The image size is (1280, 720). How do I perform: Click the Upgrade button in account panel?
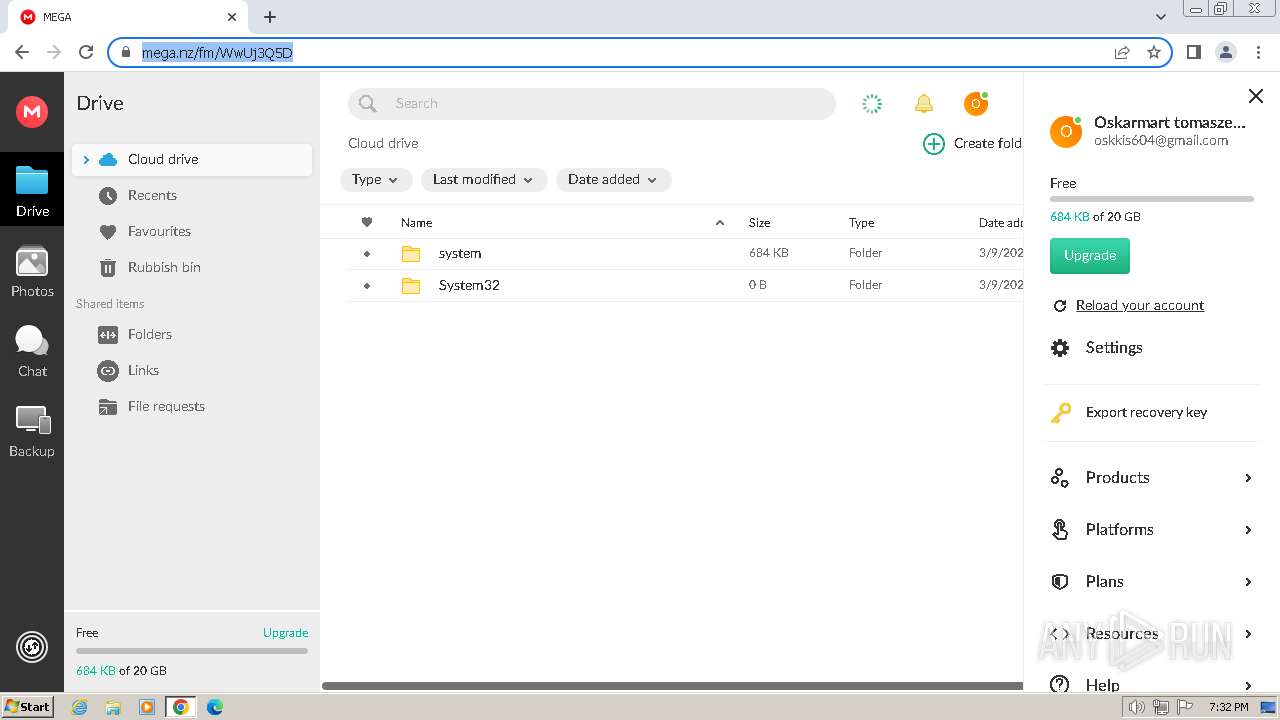pos(1090,256)
